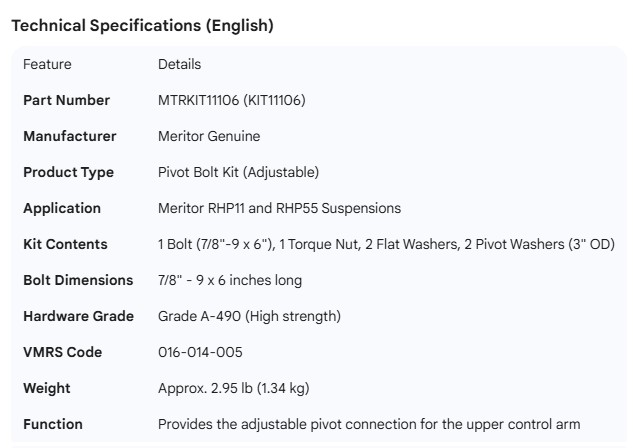Select the Part Number label

[67, 100]
